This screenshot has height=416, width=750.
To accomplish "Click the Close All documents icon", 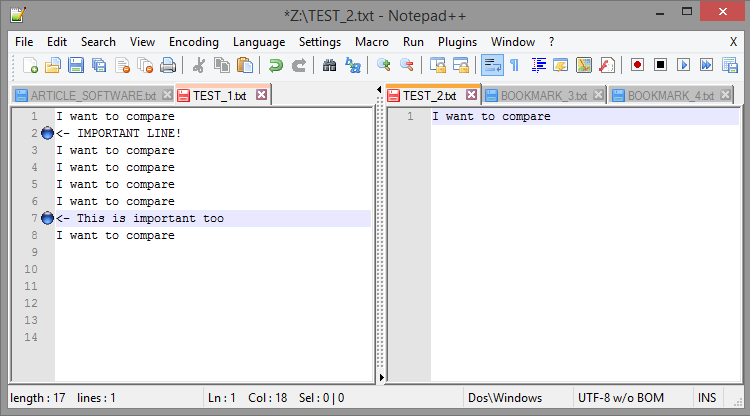I will click(145, 65).
